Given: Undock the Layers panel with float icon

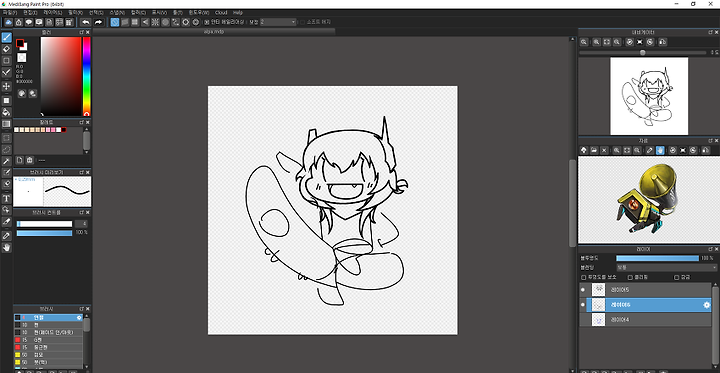Looking at the screenshot, I should pos(710,249).
